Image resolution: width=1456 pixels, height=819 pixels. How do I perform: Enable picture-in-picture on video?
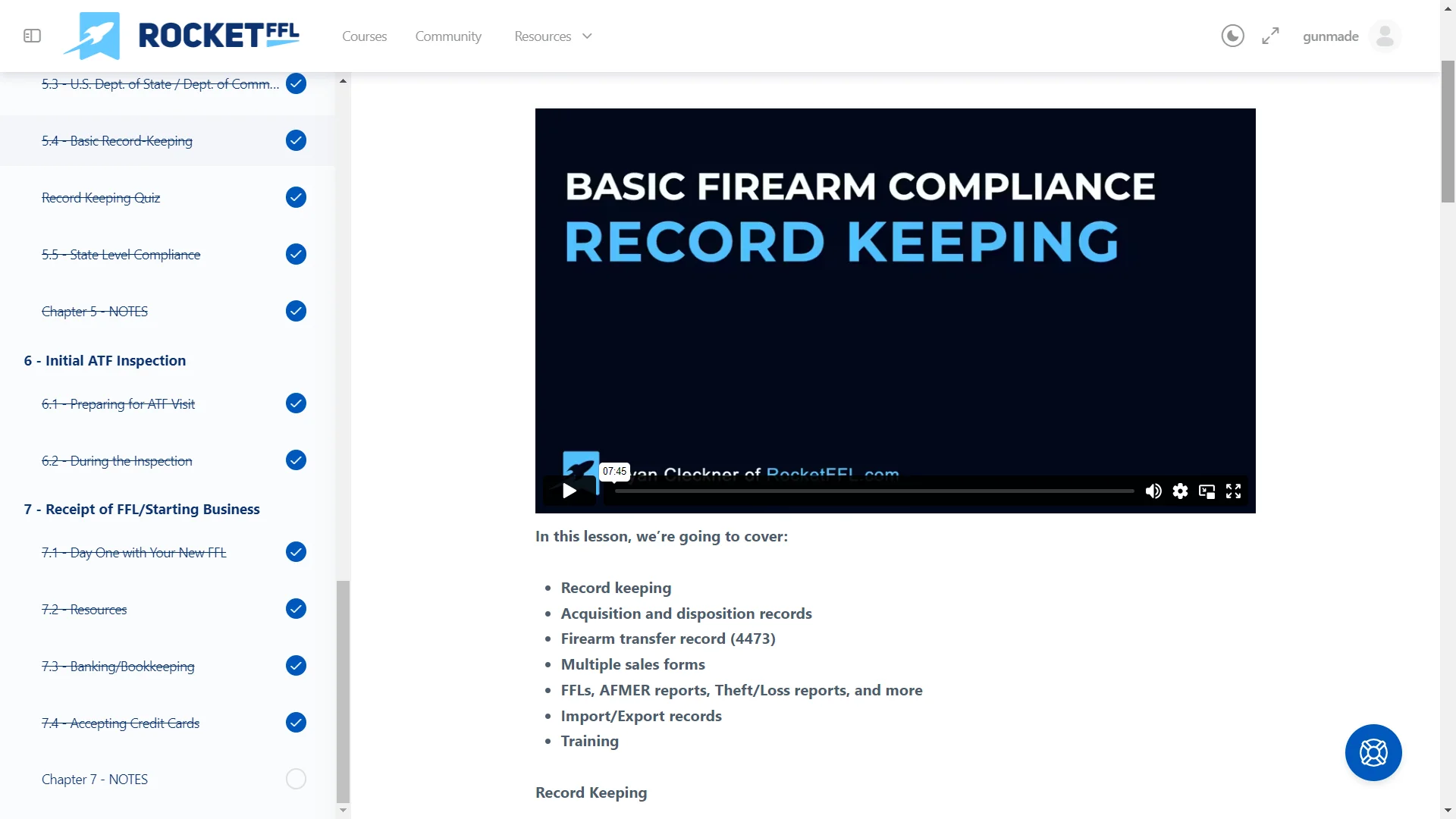[1207, 491]
